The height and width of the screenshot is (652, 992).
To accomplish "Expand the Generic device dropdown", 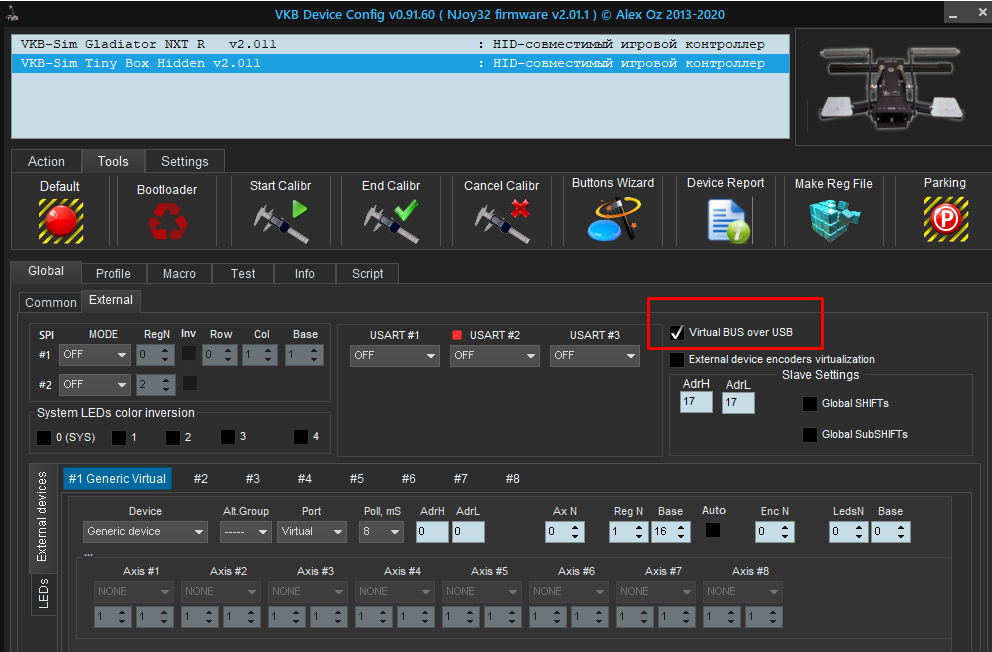I will point(145,532).
